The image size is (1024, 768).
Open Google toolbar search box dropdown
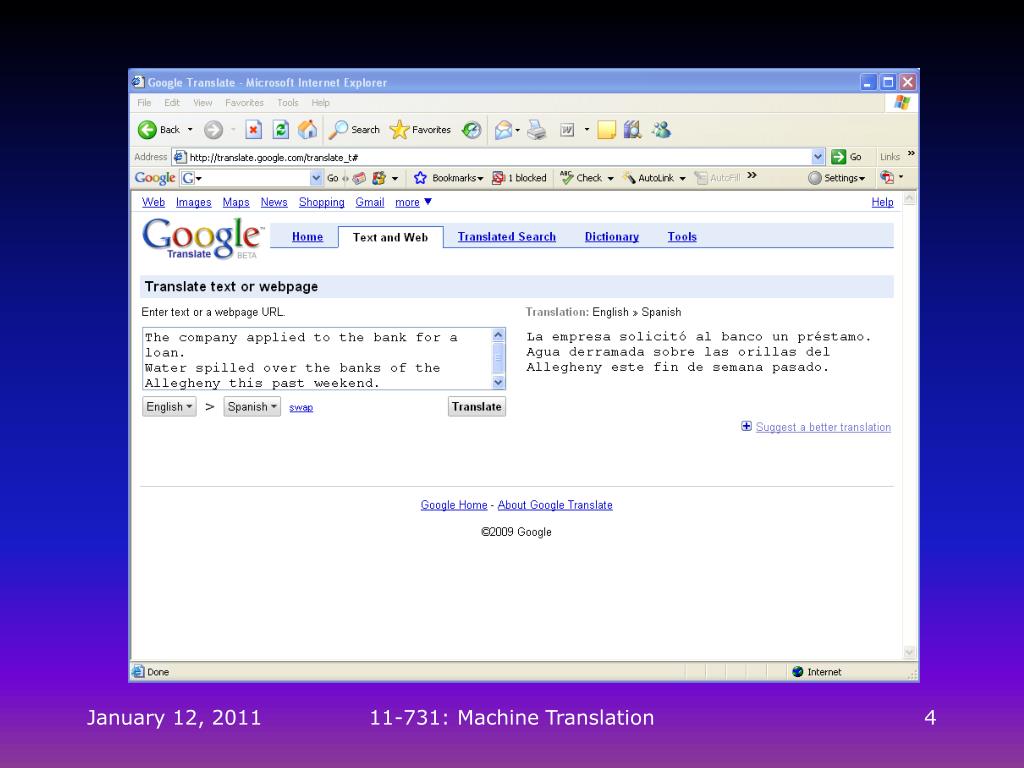316,178
